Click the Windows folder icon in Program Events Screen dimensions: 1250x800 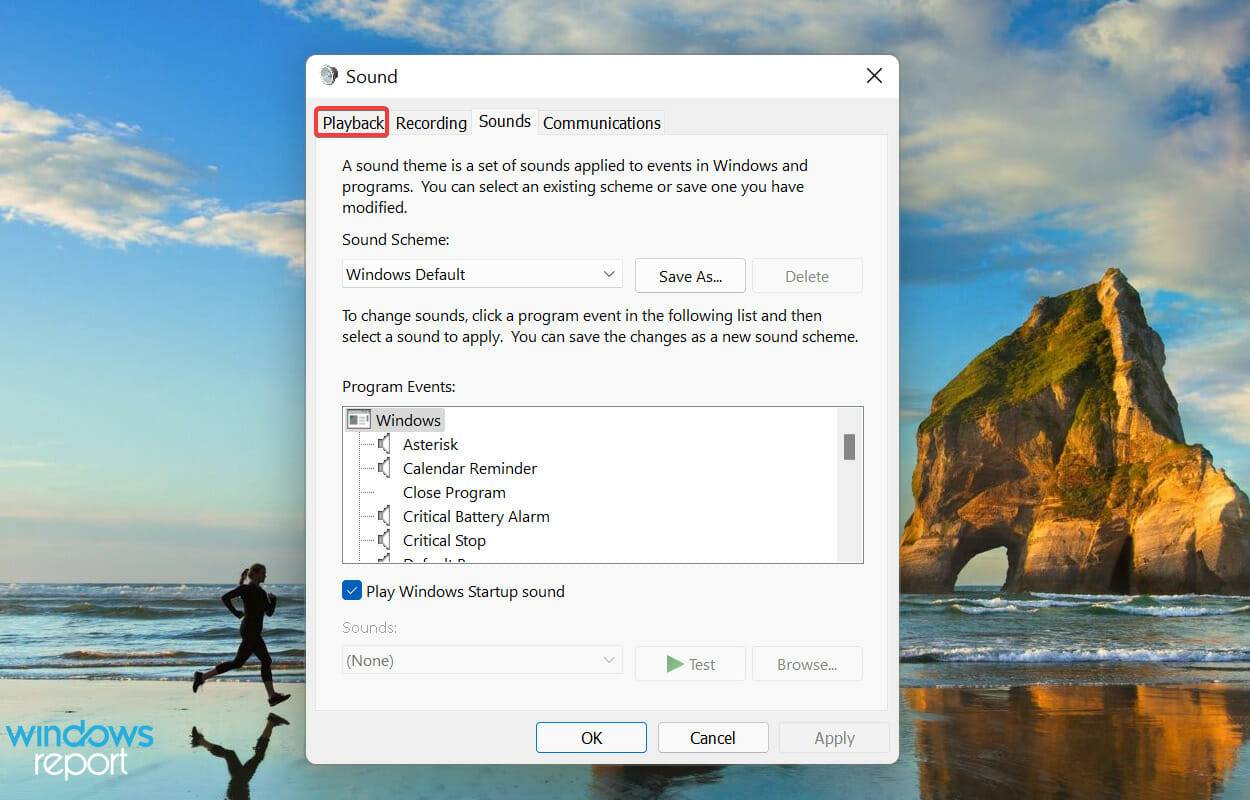point(357,419)
